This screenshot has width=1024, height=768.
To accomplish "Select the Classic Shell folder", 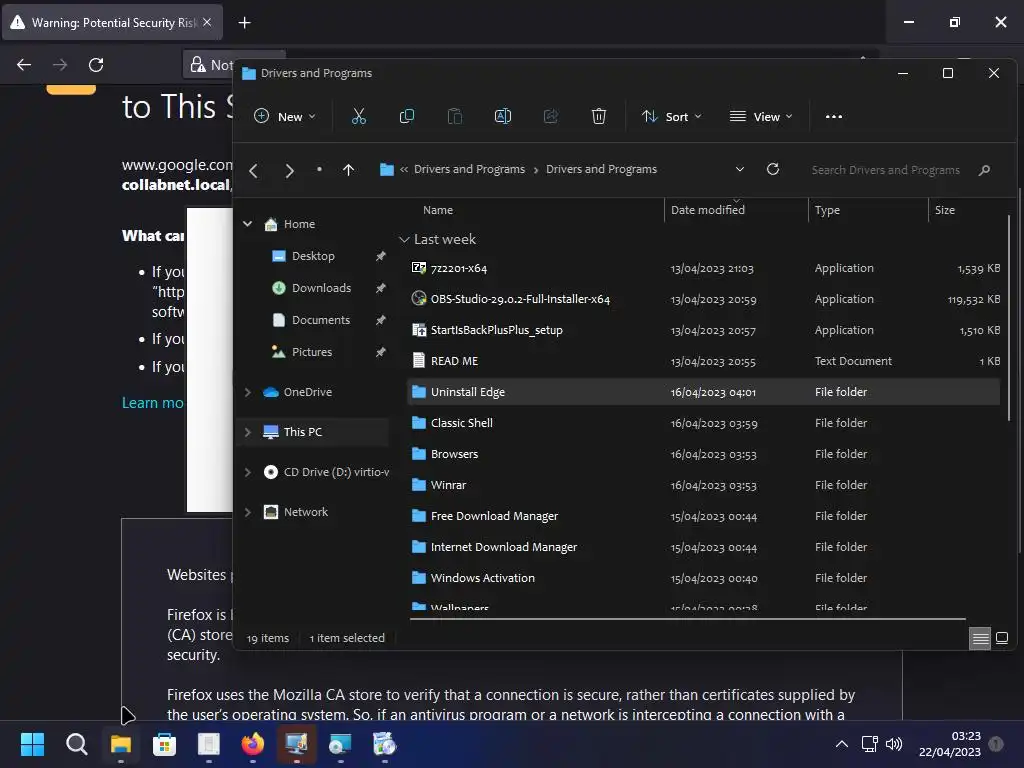I will (x=703, y=423).
